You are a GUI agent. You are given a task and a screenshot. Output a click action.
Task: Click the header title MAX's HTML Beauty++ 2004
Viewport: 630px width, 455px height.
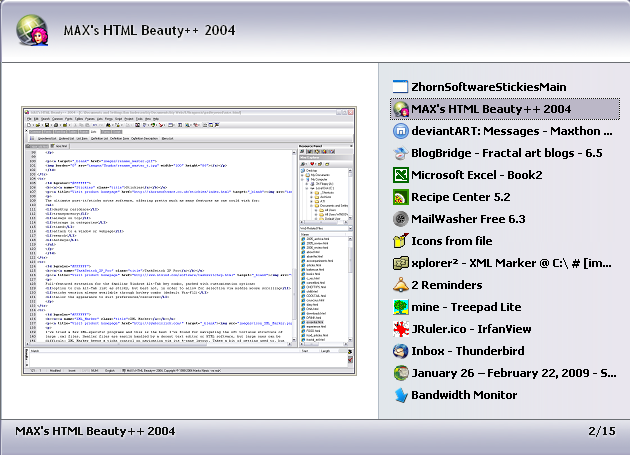click(x=149, y=30)
